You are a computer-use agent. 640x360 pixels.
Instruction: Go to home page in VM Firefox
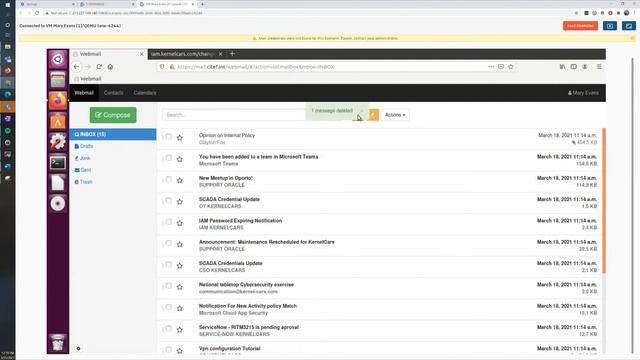tap(110, 67)
